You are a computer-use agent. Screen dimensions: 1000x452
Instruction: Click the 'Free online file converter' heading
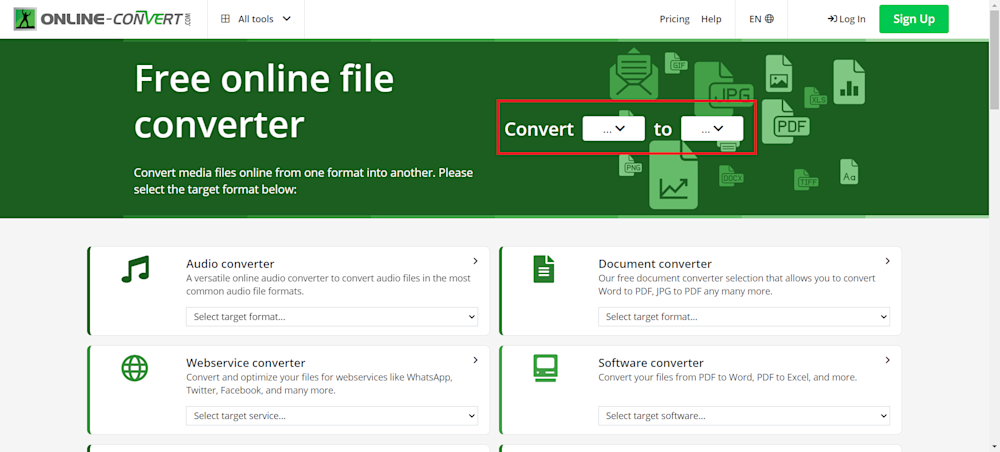264,102
